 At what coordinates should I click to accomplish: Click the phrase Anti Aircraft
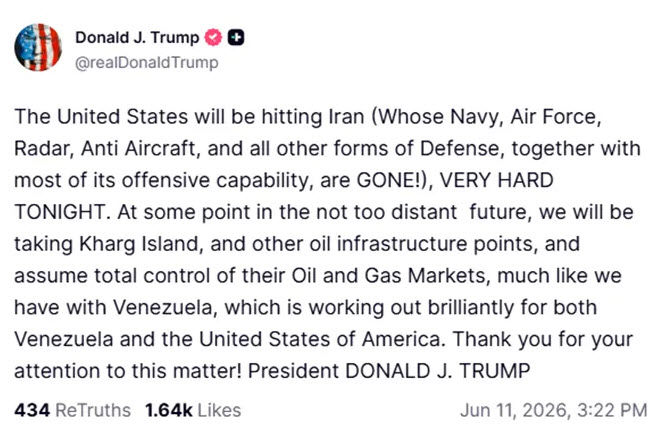pos(138,149)
